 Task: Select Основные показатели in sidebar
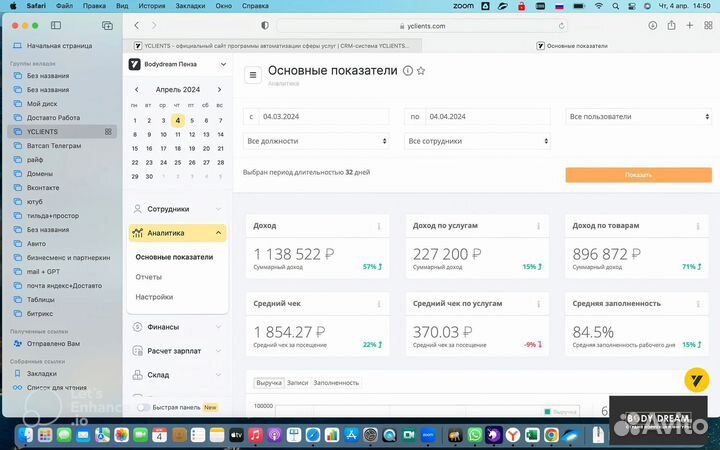[174, 257]
